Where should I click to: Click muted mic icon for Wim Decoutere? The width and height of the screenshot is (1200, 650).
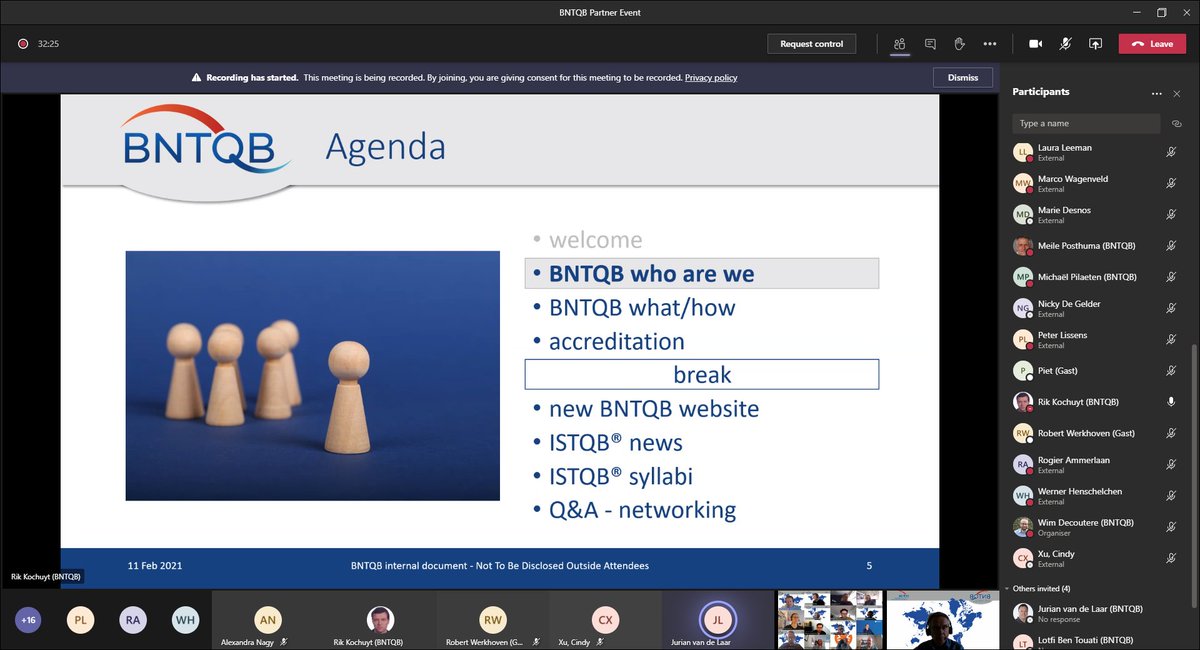coord(1171,527)
